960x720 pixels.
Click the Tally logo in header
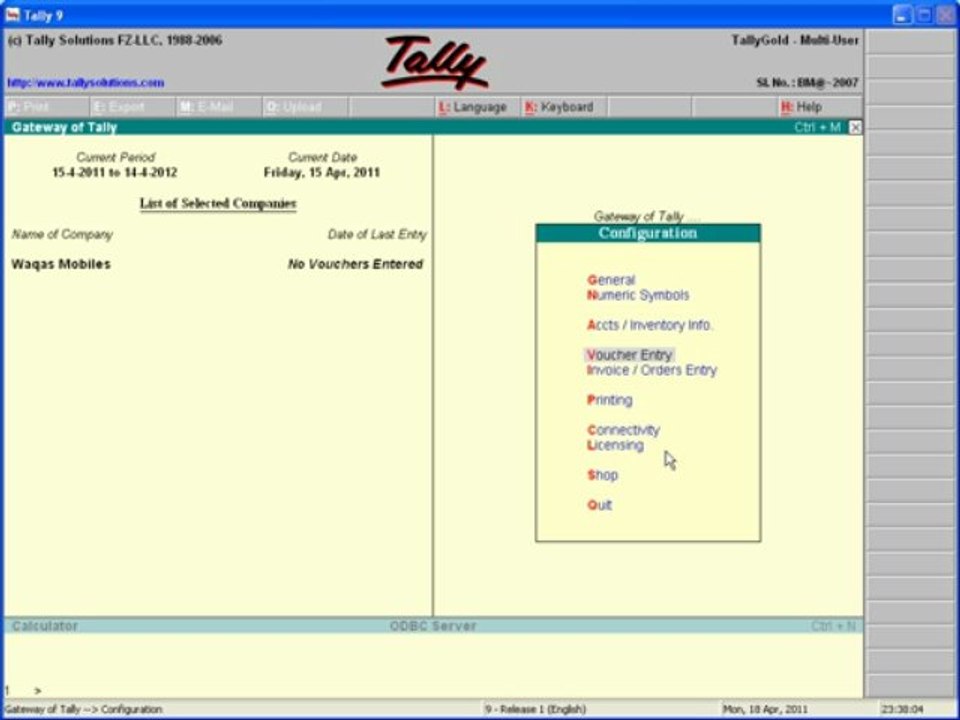434,62
